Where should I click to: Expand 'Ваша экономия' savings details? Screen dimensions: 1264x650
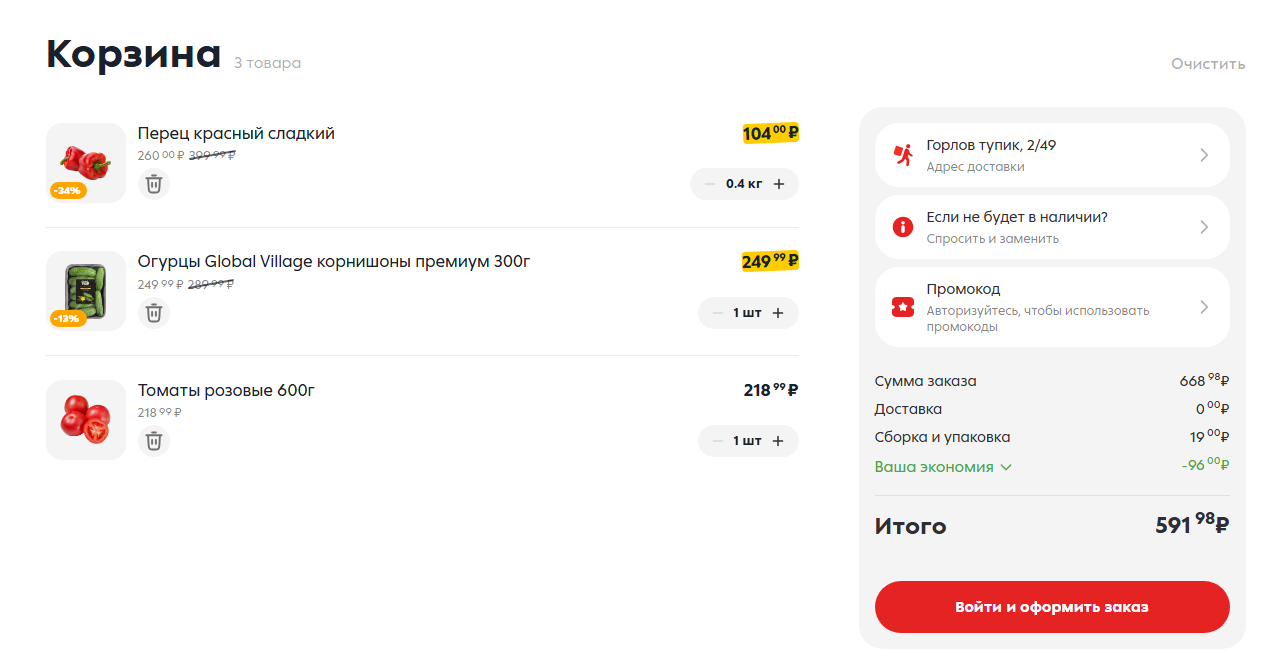[x=943, y=467]
